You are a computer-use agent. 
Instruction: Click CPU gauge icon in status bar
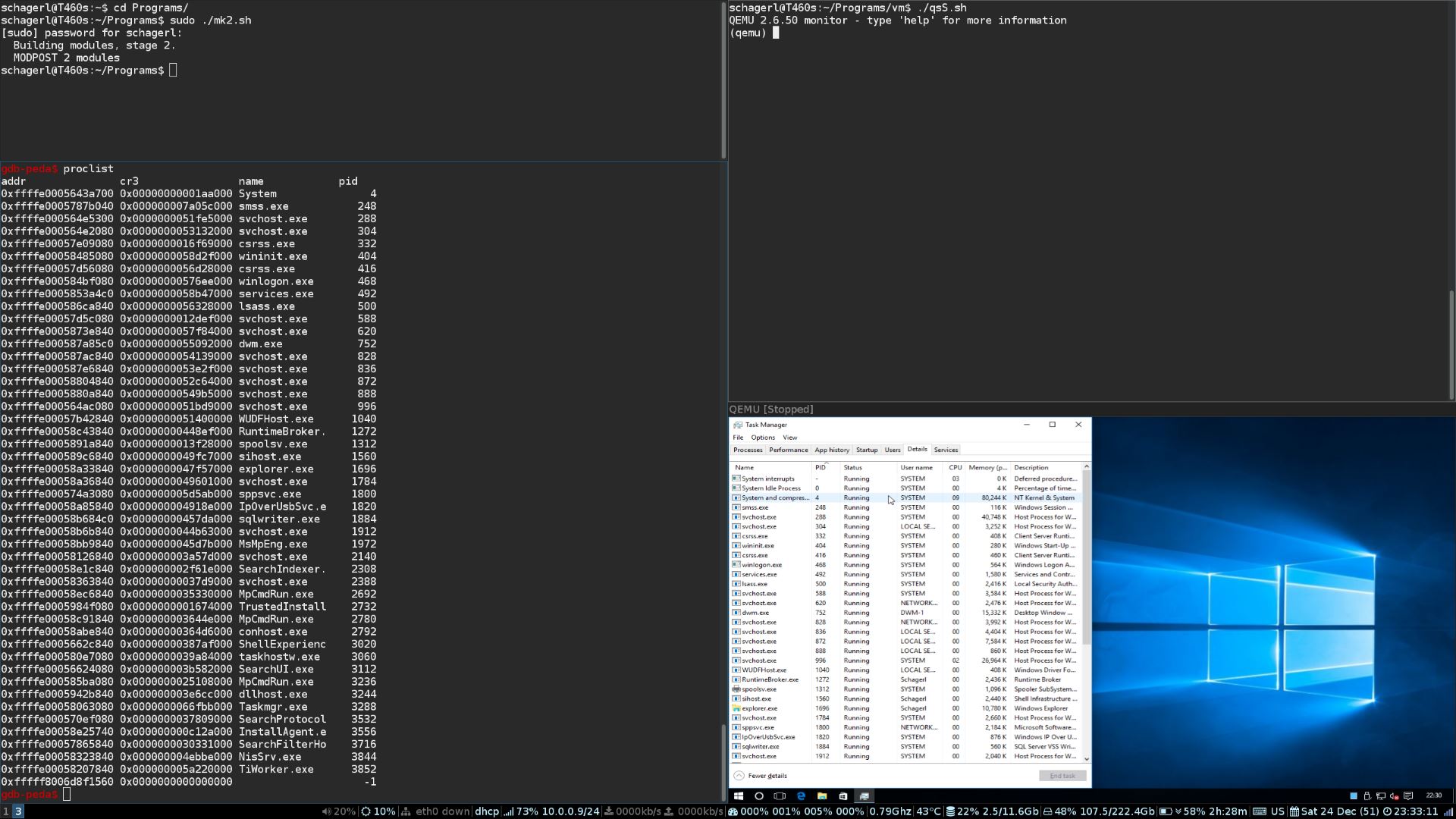[x=733, y=811]
